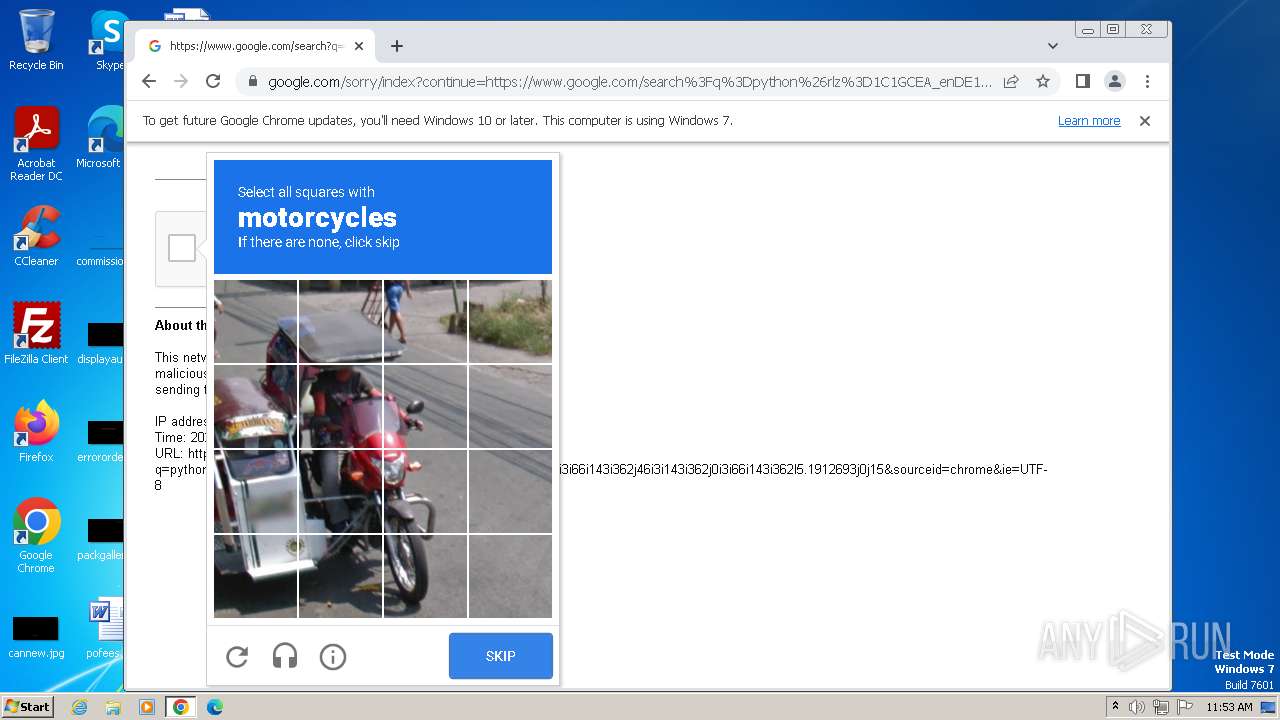Open Chrome three-dot menu

click(1147, 81)
